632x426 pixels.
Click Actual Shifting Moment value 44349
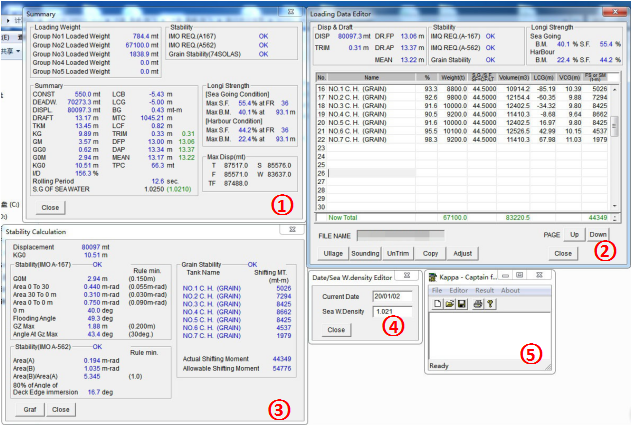282,359
